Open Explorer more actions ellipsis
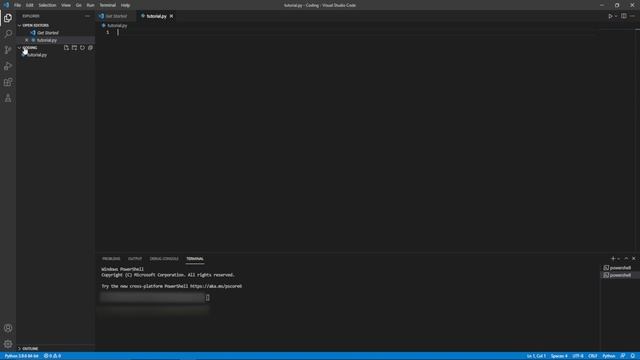Image resolution: width=640 pixels, height=360 pixels. (x=87, y=16)
